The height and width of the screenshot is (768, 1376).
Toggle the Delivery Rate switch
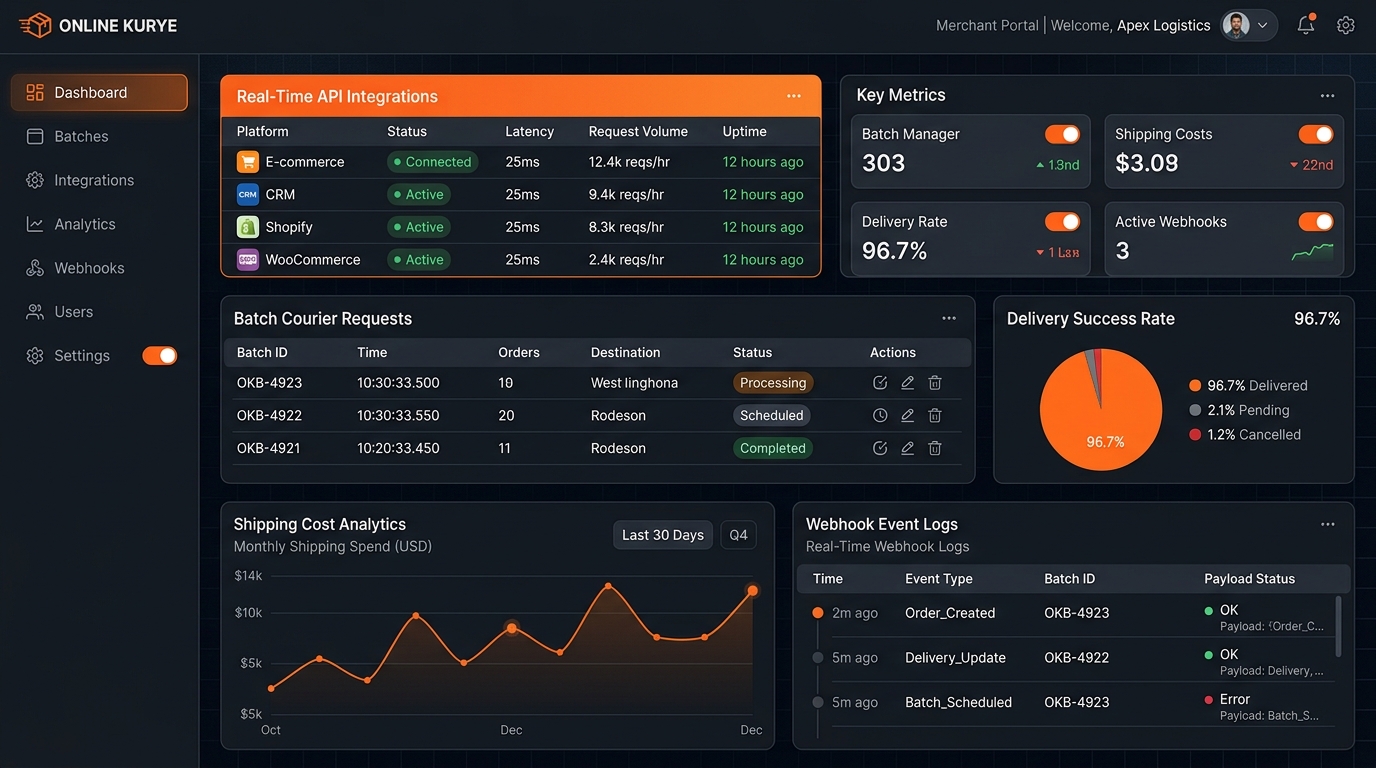pyautogui.click(x=1062, y=221)
